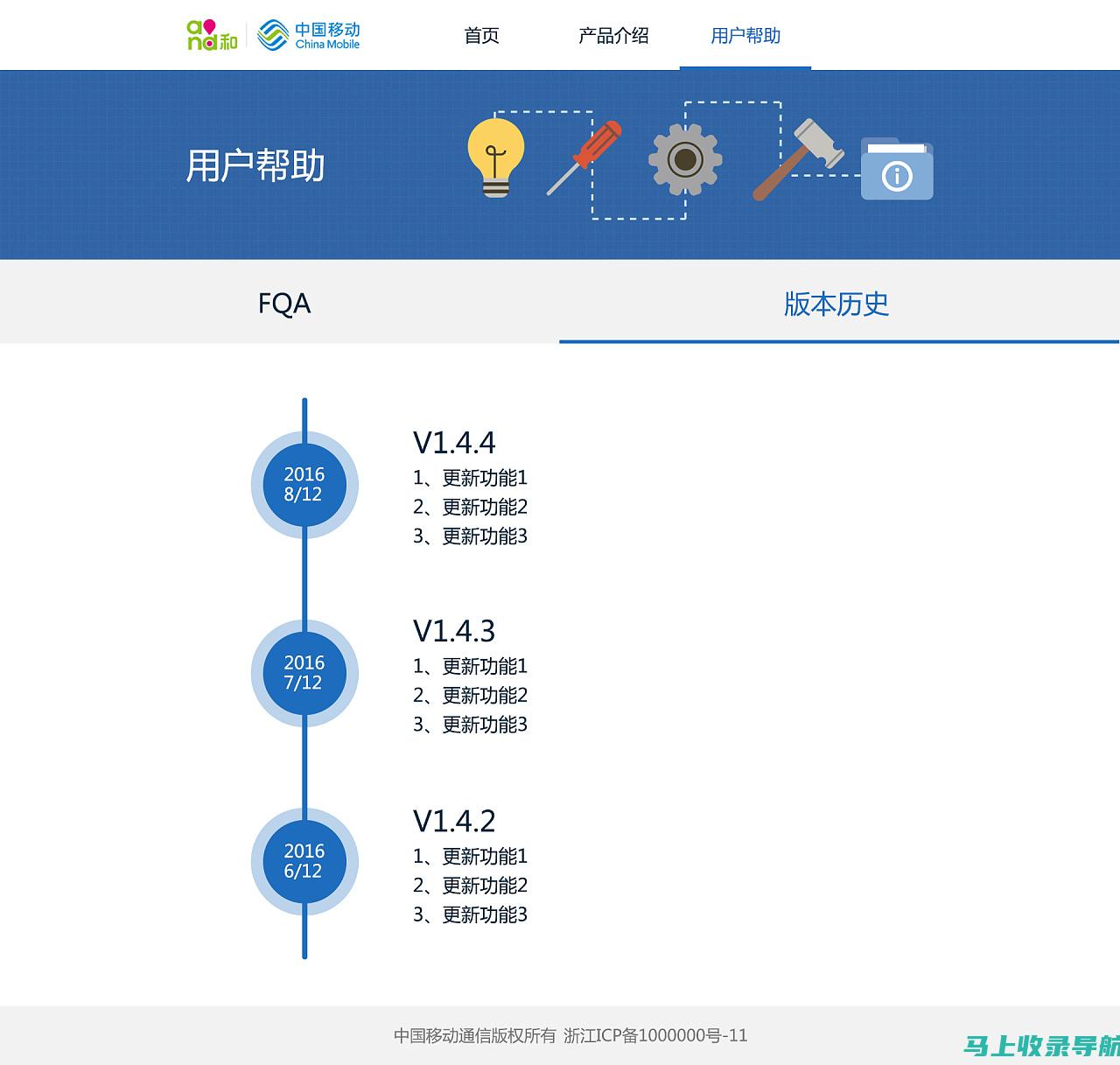
Task: Click '3、更新功能3' under V1.4.4
Action: point(471,536)
